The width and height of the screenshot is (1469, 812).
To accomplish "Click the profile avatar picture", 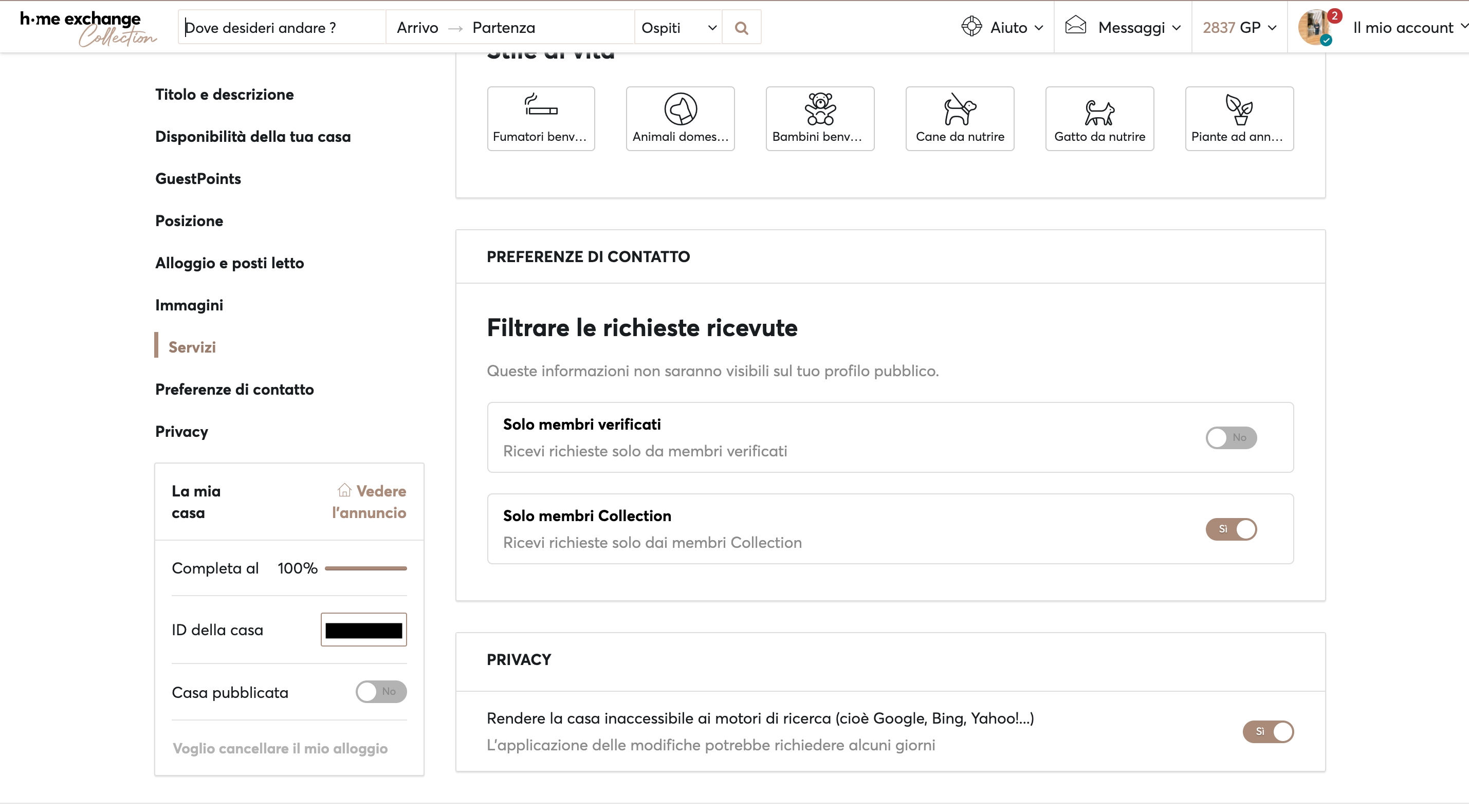I will coord(1314,27).
